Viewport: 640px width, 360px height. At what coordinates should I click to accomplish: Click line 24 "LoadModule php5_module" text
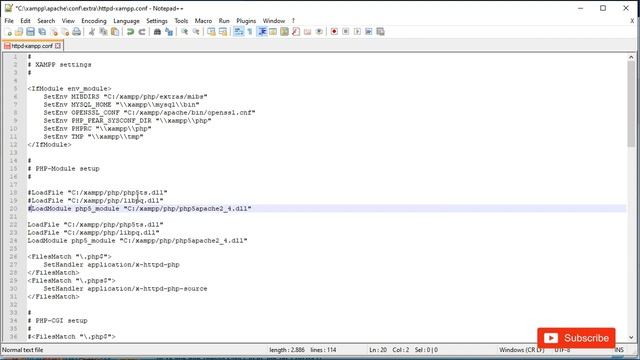tap(137, 241)
